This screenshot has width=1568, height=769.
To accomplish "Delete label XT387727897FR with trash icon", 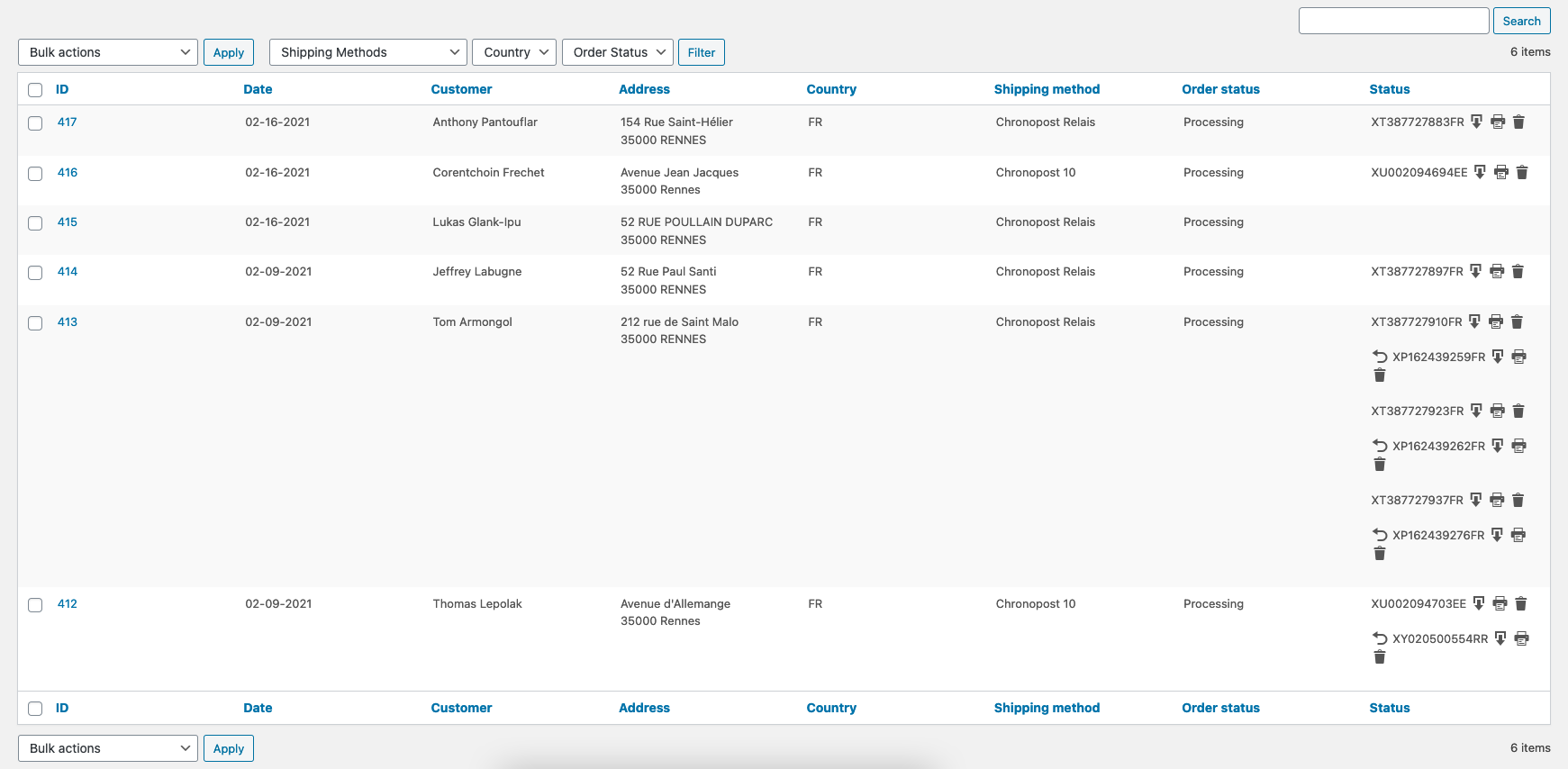I will (1518, 271).
